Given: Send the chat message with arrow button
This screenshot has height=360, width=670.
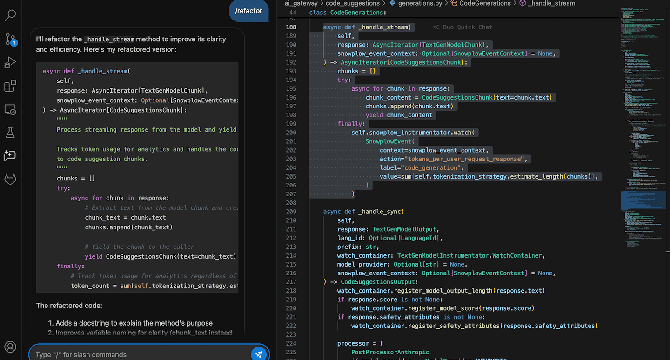Looking at the screenshot, I should [259, 354].
